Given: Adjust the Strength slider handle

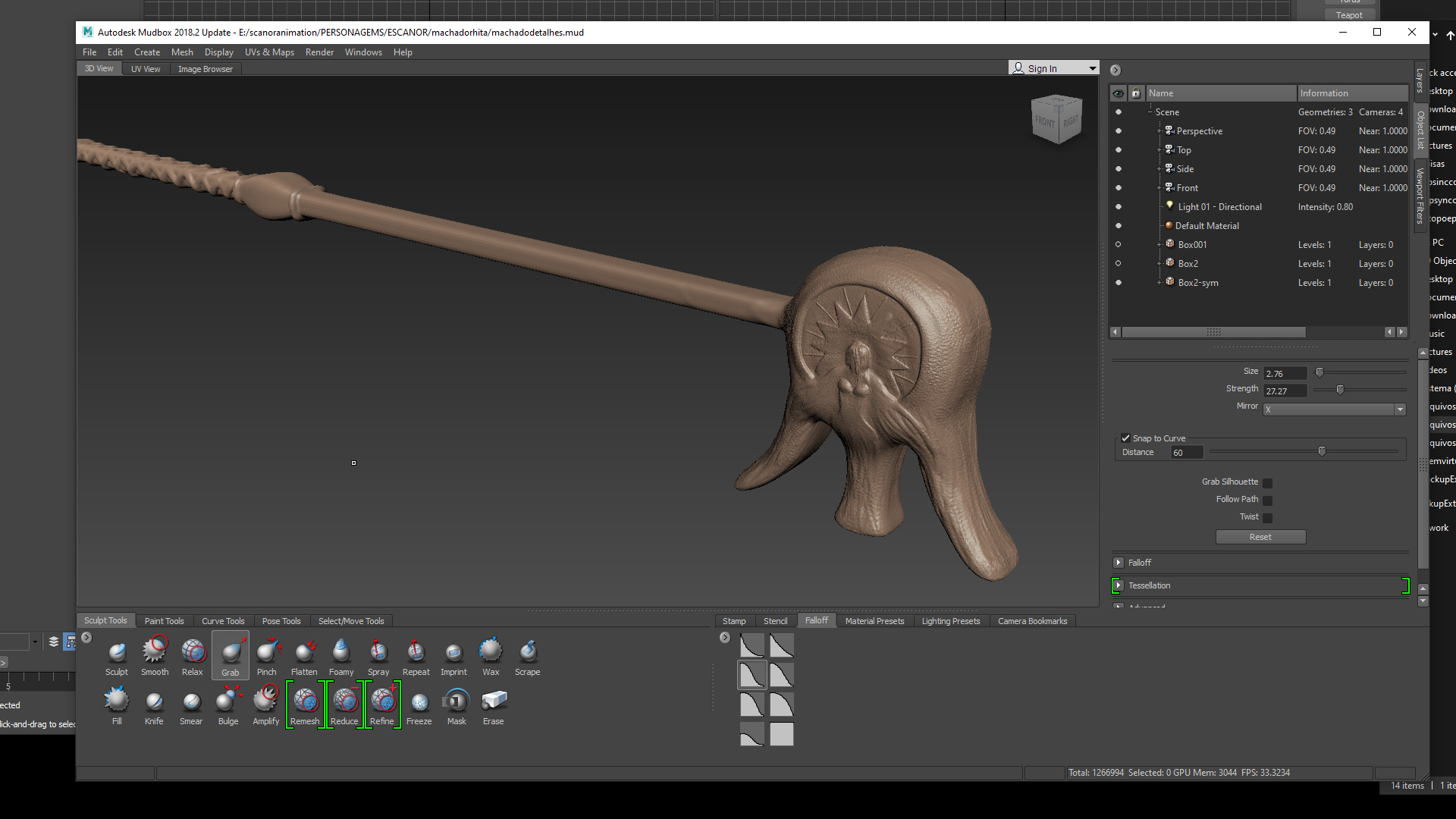Looking at the screenshot, I should click(1340, 390).
